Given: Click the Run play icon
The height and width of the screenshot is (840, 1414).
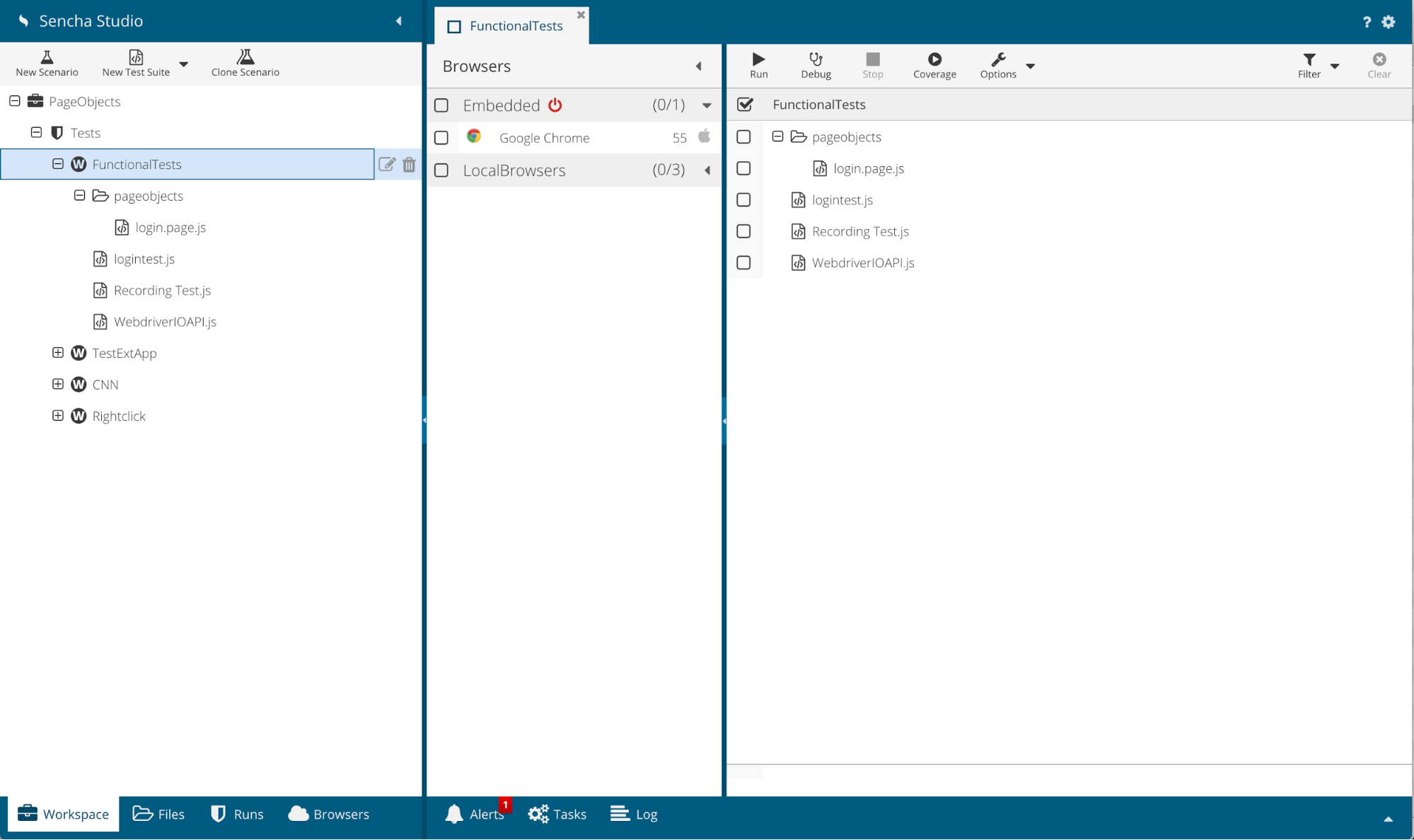Looking at the screenshot, I should 758,59.
